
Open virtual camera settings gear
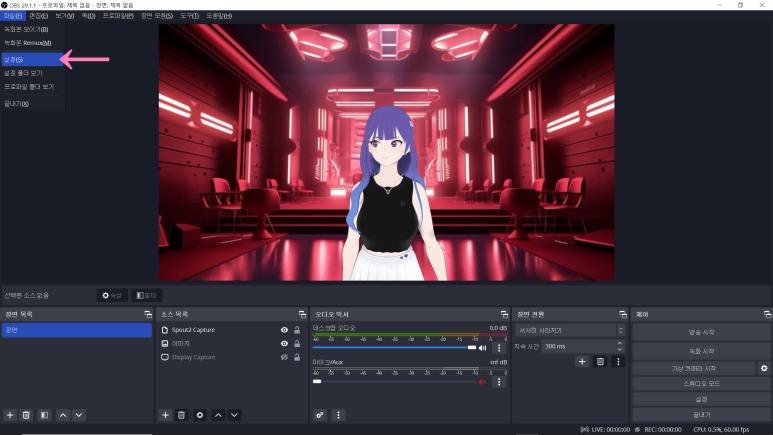point(764,368)
